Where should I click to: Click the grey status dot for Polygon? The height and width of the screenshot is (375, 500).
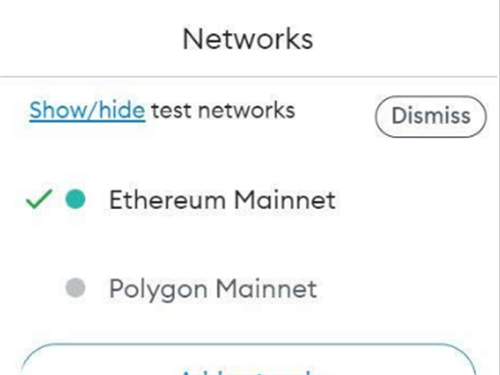pos(75,288)
